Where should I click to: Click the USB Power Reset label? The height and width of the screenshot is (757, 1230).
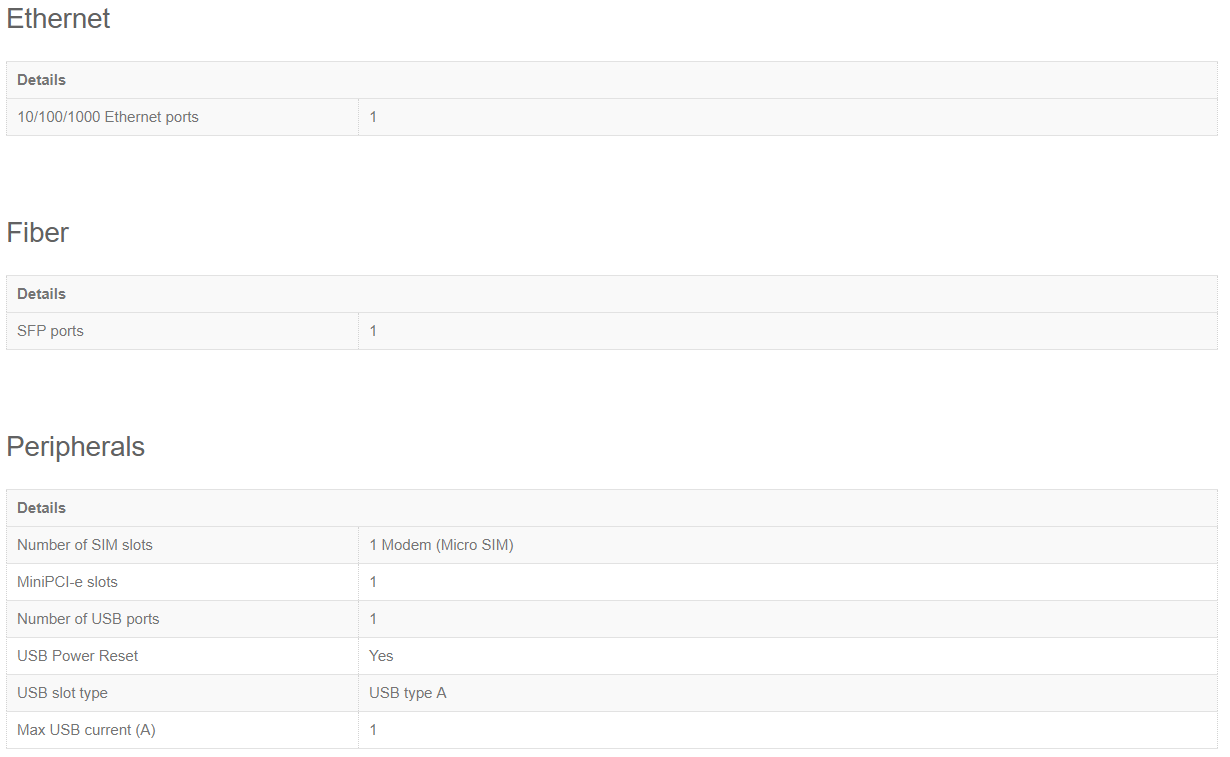click(x=78, y=656)
